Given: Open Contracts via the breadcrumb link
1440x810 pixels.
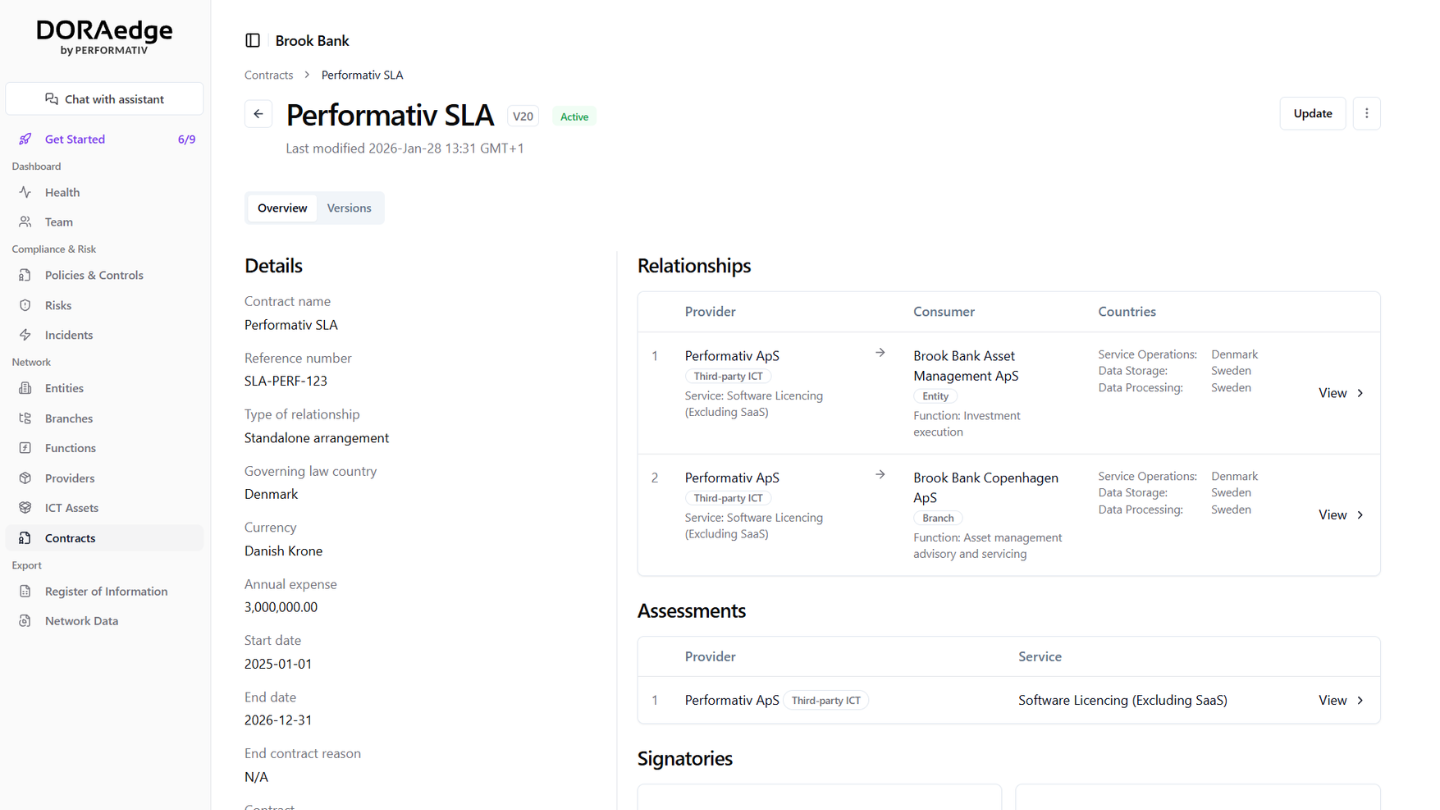Looking at the screenshot, I should 268,74.
